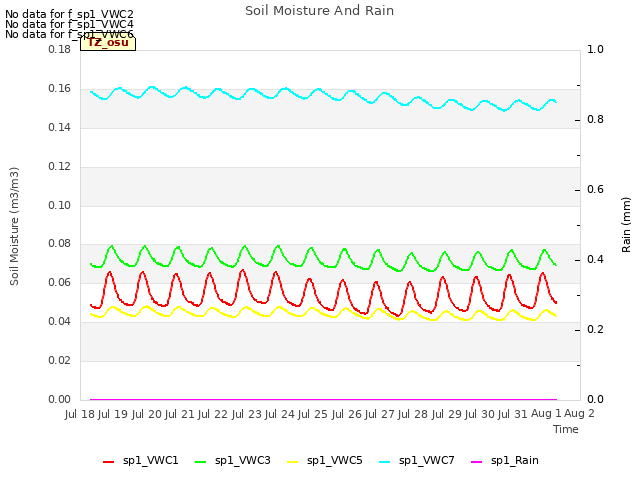Click the TZ_osu annotation box

(x=108, y=43)
